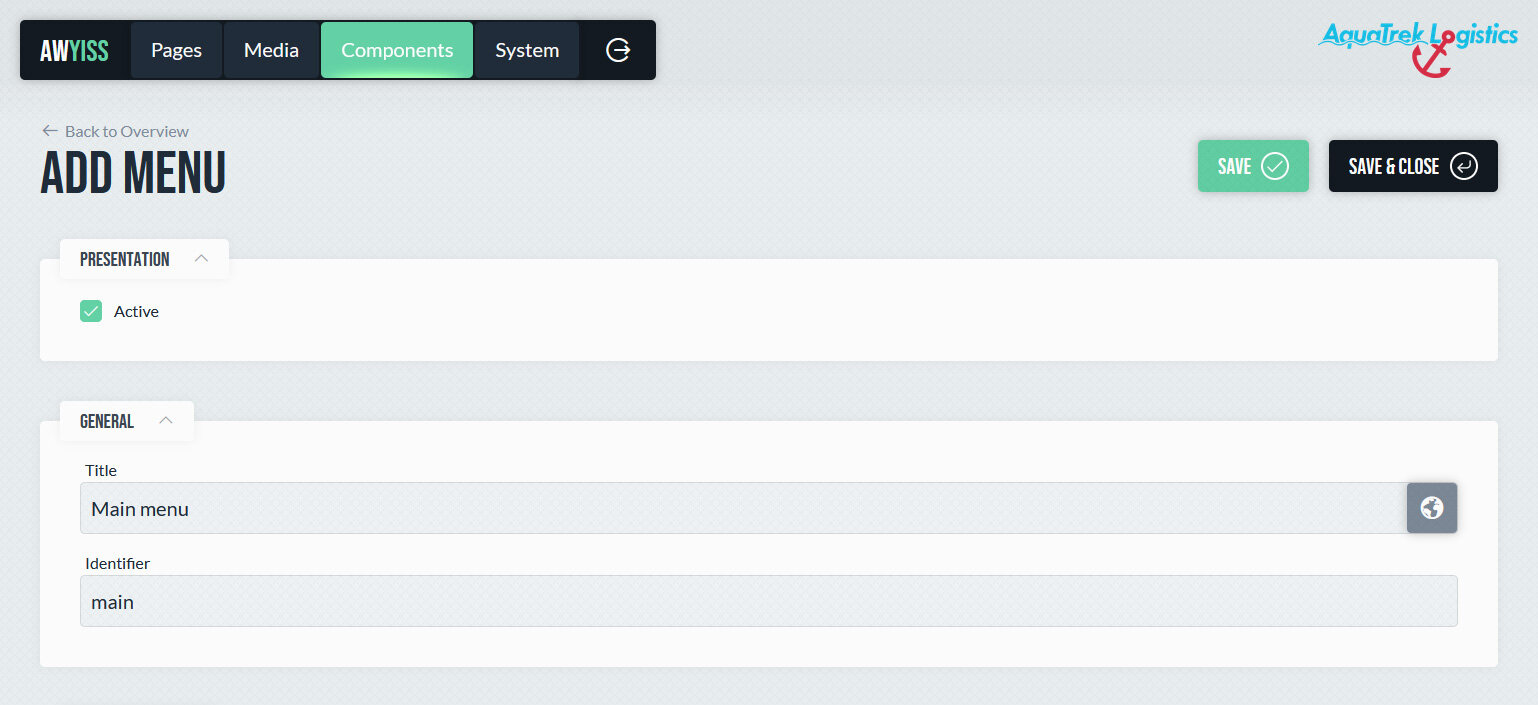
Task: Click the AWYISS logo
Action: point(74,51)
